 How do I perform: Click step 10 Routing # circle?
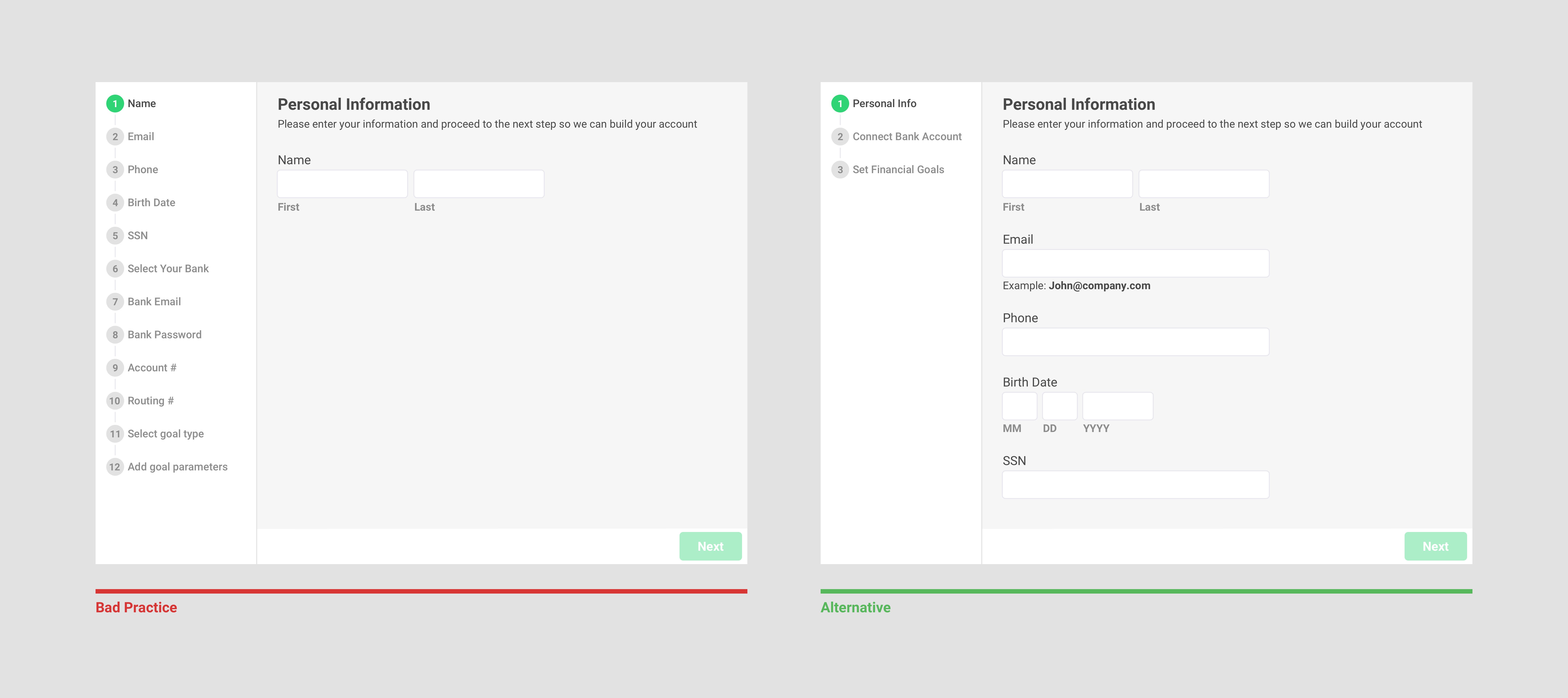[x=115, y=400]
